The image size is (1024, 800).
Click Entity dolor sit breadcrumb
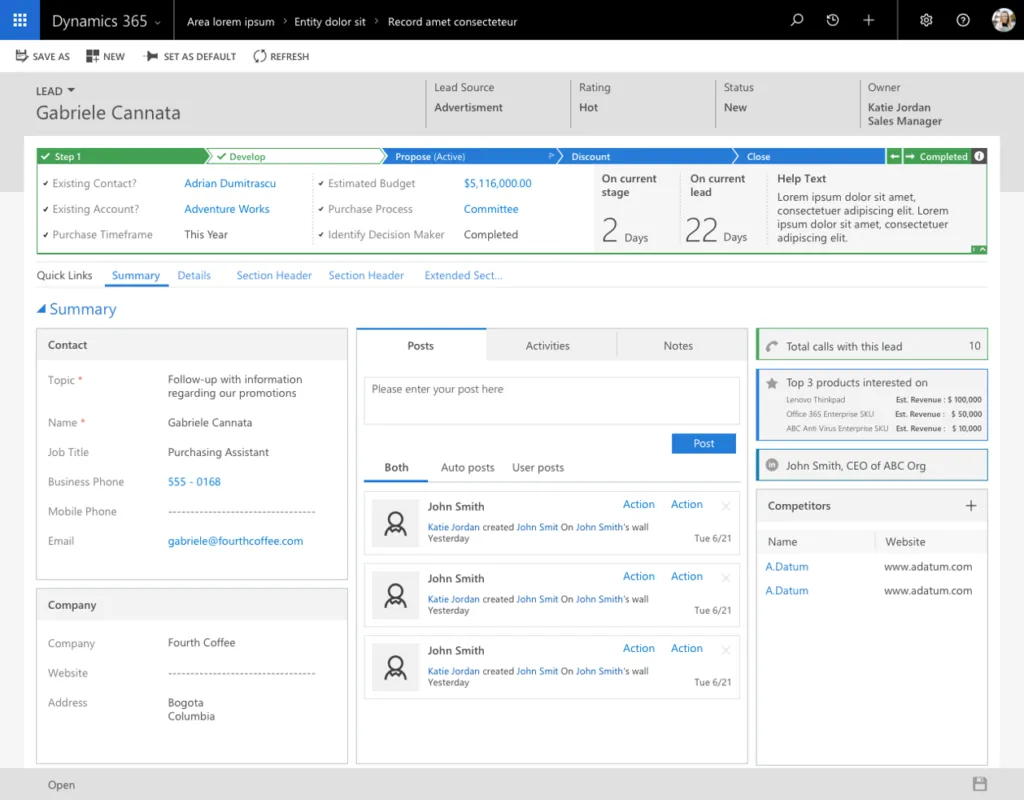click(330, 22)
